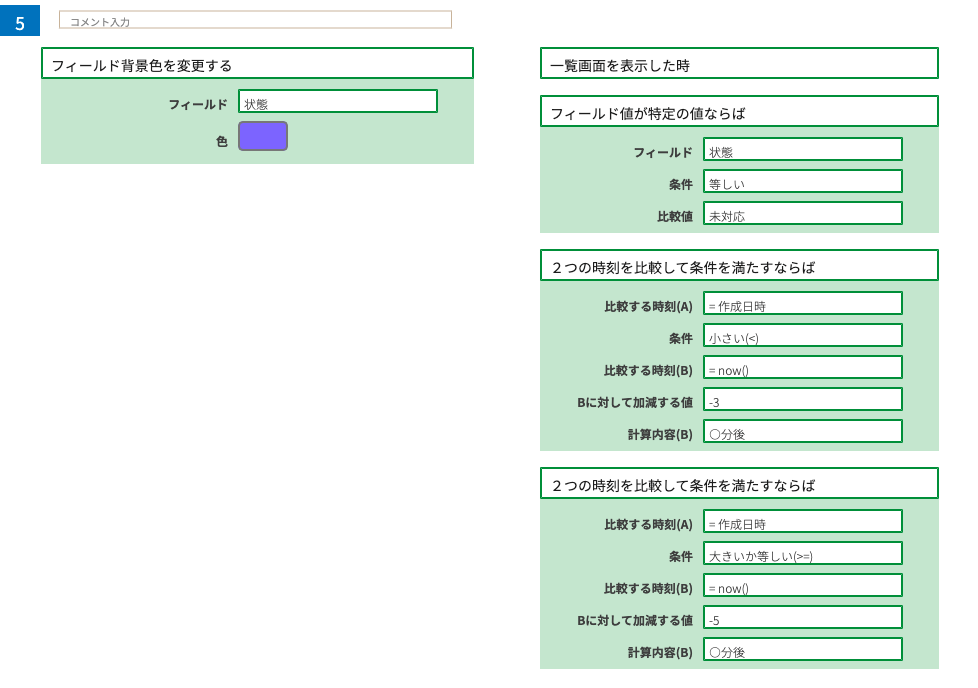This screenshot has width=978, height=688.
Task: Select the フィールド値が特定の値ならば condition header
Action: click(x=739, y=112)
